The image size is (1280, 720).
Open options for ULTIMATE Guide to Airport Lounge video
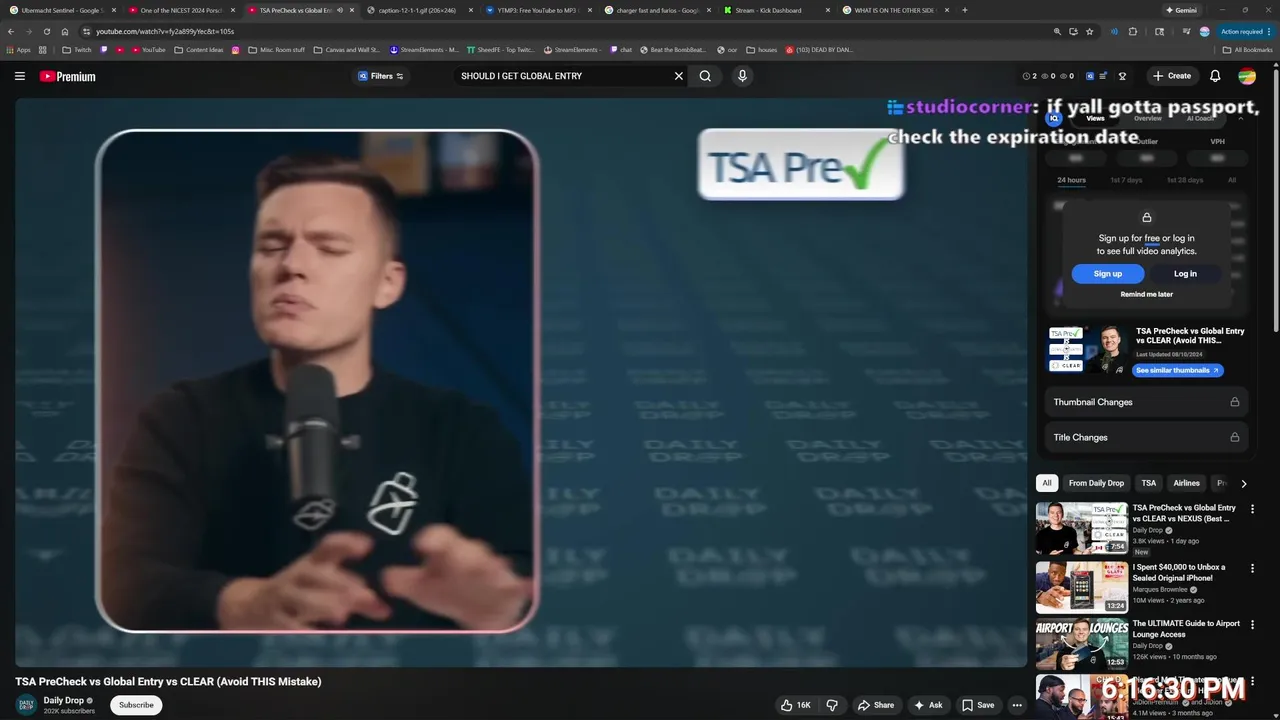click(1252, 624)
